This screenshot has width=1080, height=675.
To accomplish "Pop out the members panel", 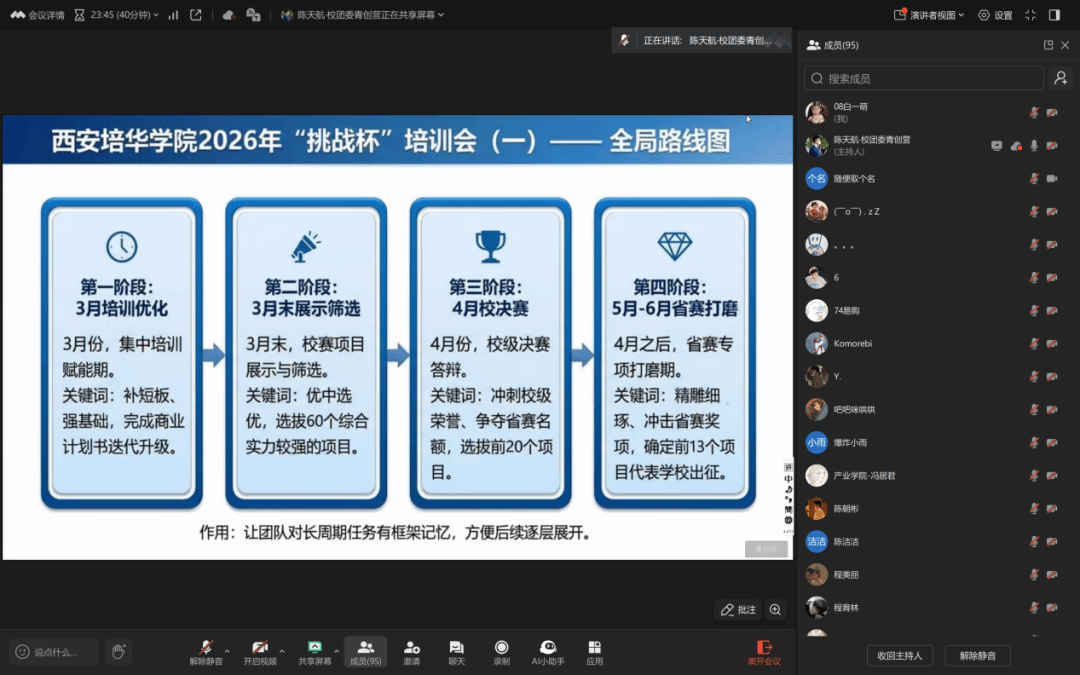I will click(1048, 45).
